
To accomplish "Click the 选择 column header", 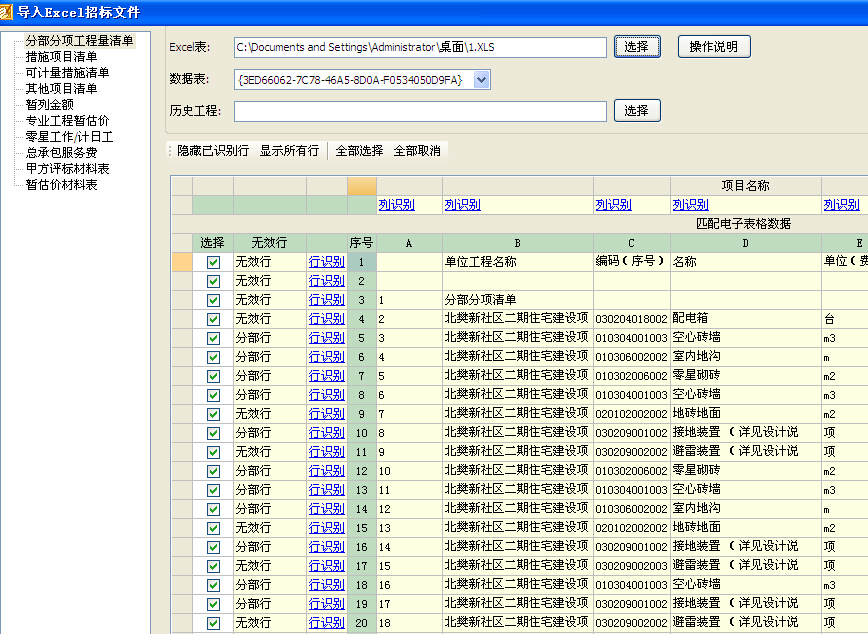I will click(213, 243).
